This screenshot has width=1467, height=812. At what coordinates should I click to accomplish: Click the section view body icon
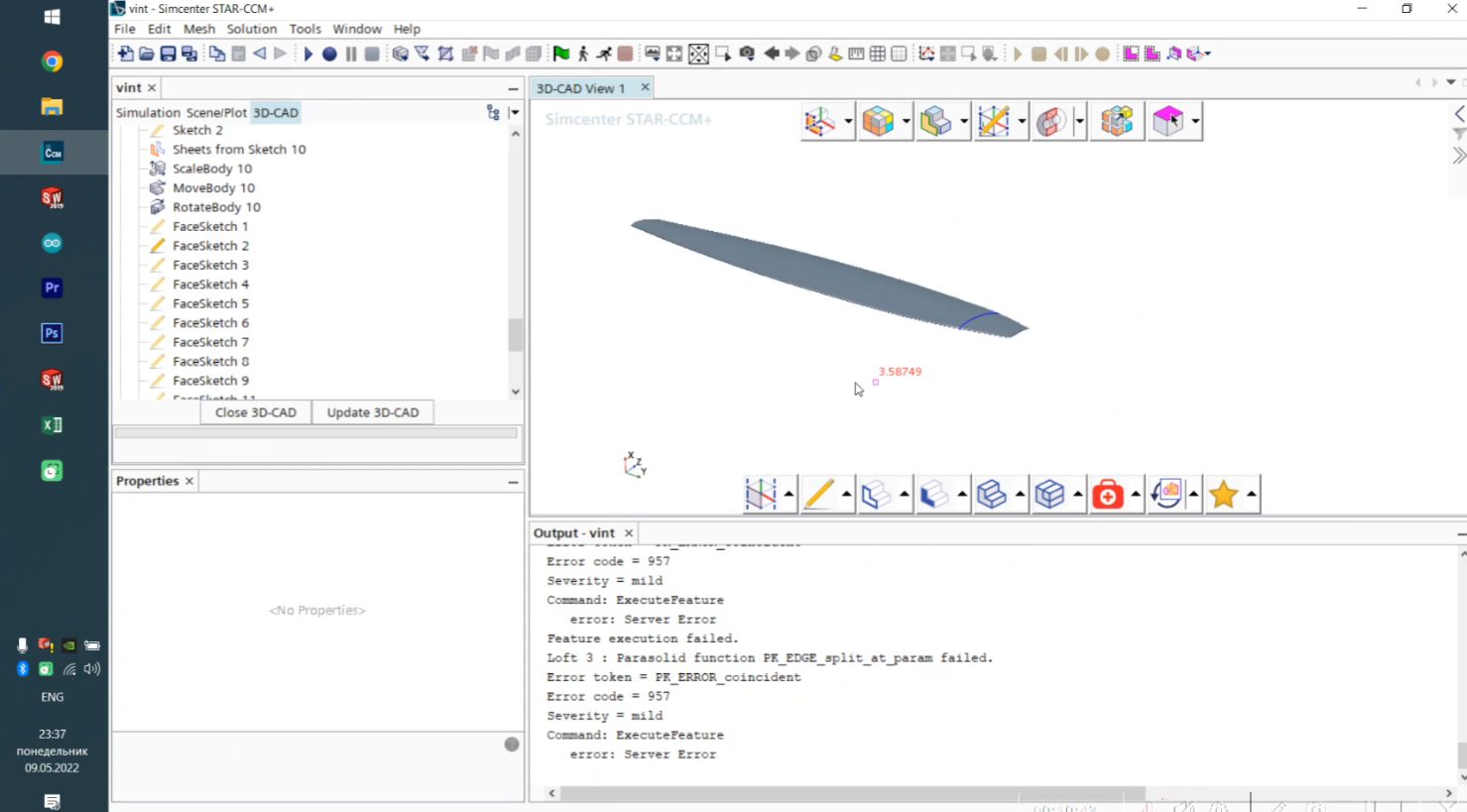click(x=935, y=122)
